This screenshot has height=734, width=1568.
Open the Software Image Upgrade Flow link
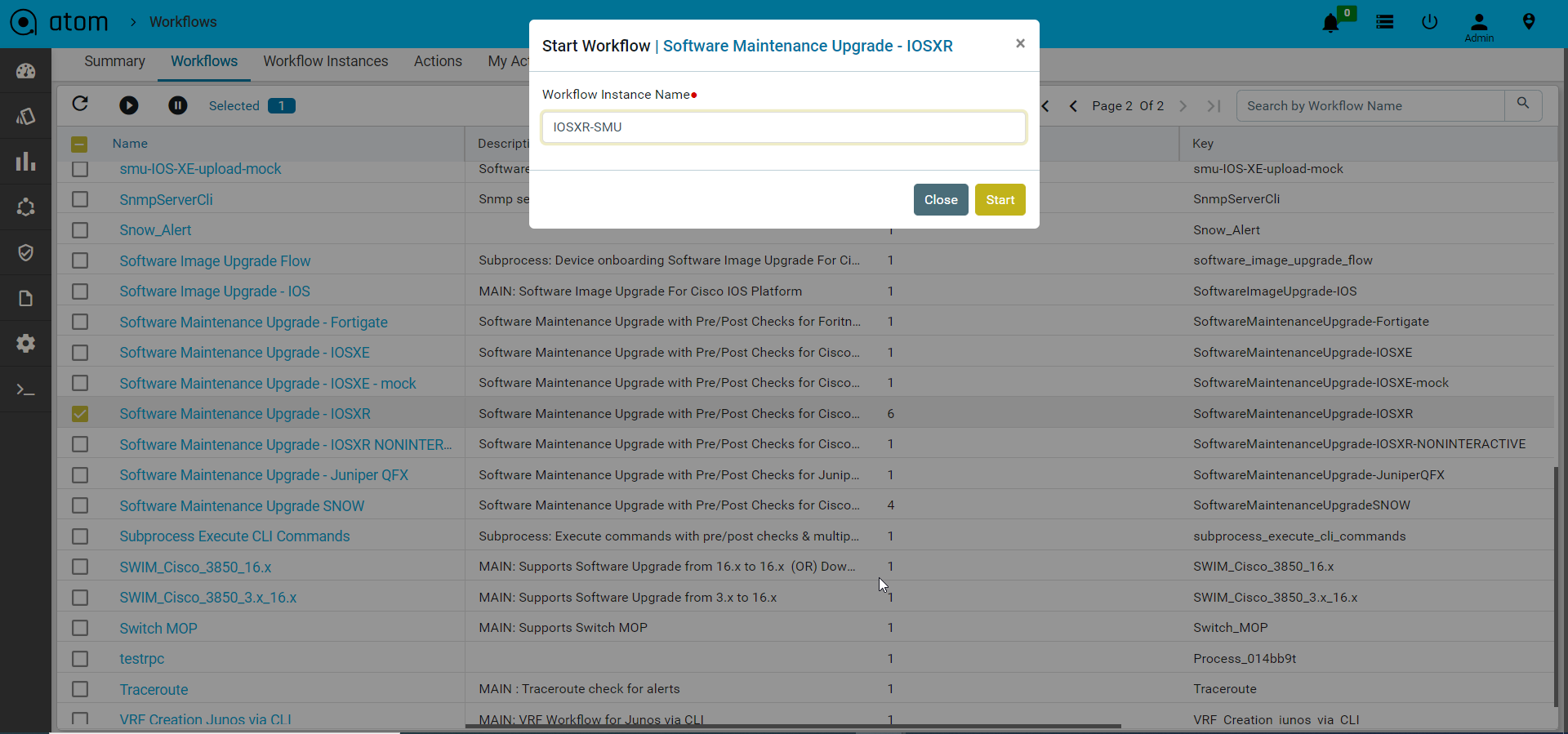215,261
